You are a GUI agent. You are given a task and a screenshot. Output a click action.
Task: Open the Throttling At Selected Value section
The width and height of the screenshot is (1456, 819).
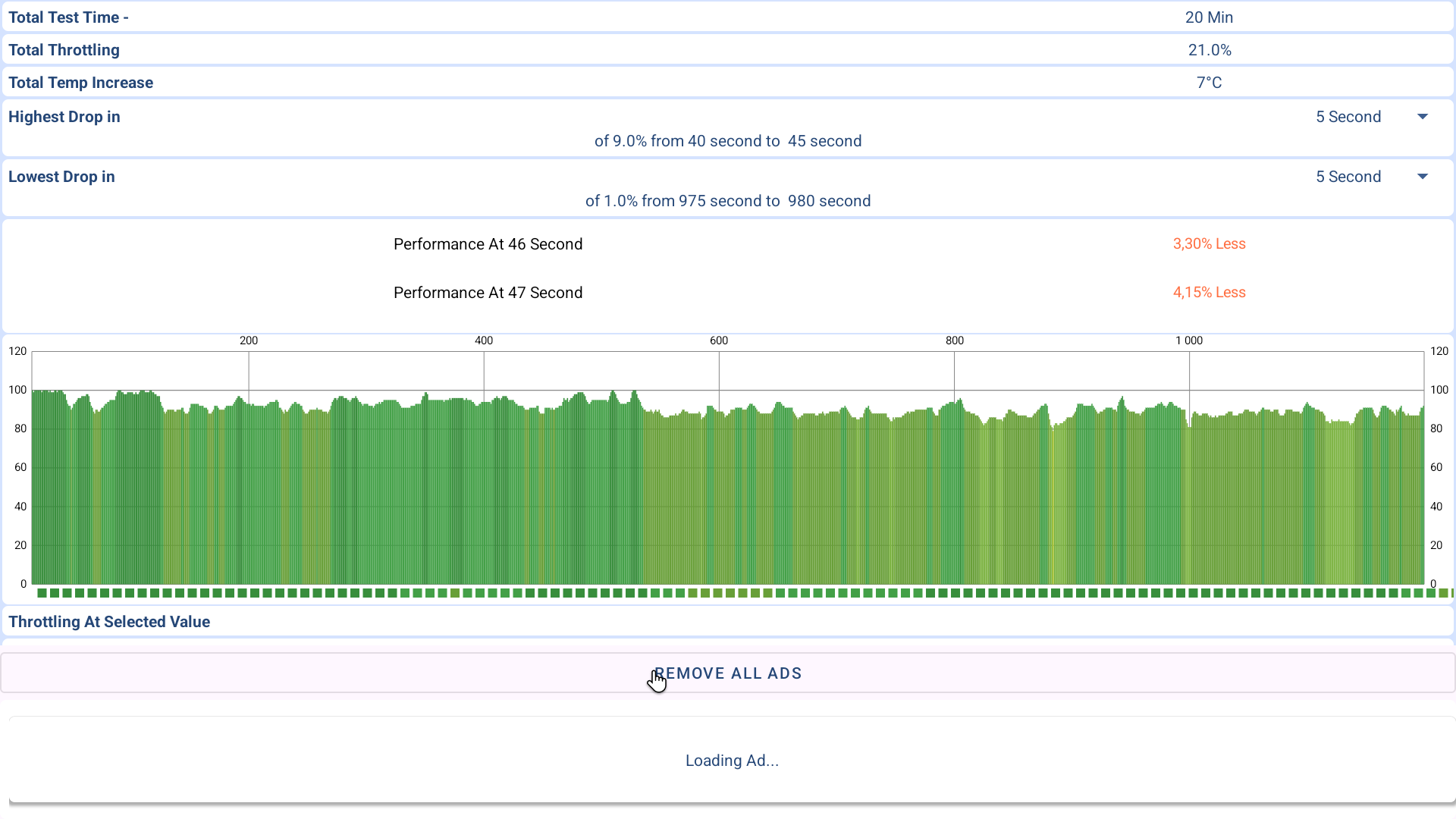pos(109,622)
